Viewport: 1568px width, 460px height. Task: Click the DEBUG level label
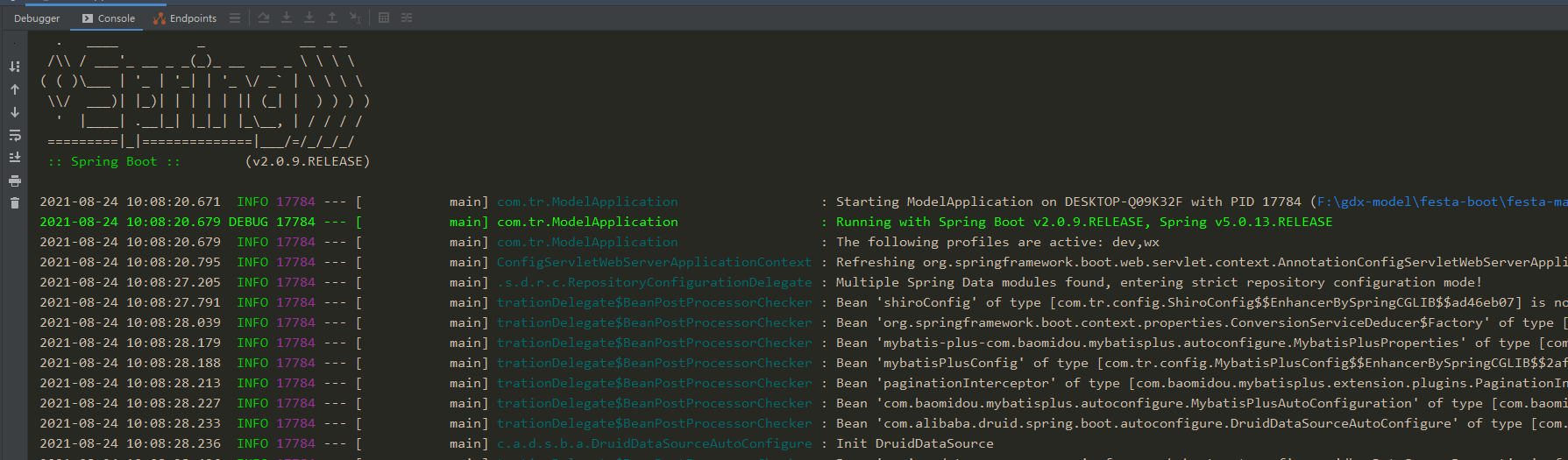(x=248, y=222)
